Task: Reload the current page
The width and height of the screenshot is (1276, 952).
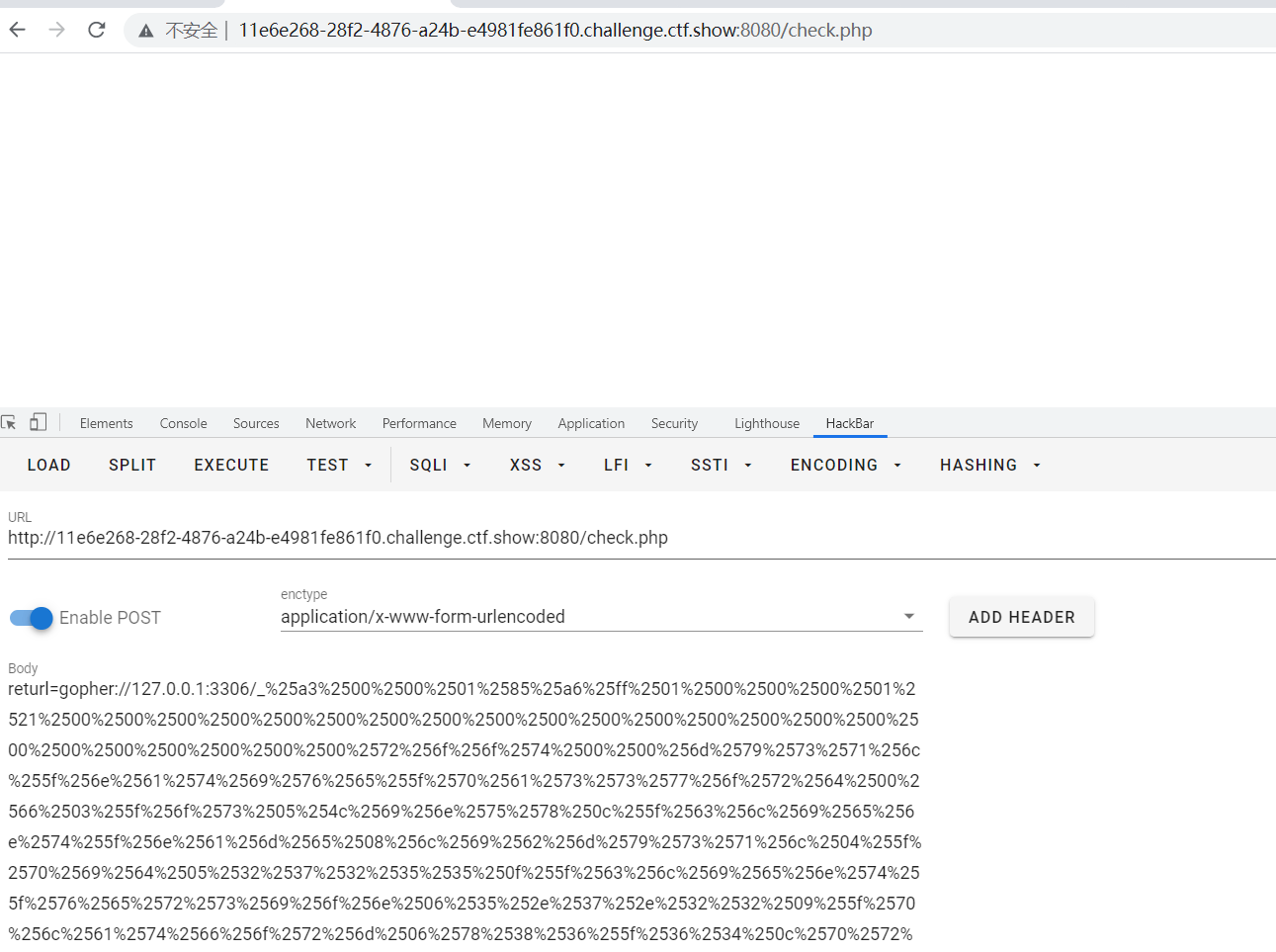Action: coord(97,30)
